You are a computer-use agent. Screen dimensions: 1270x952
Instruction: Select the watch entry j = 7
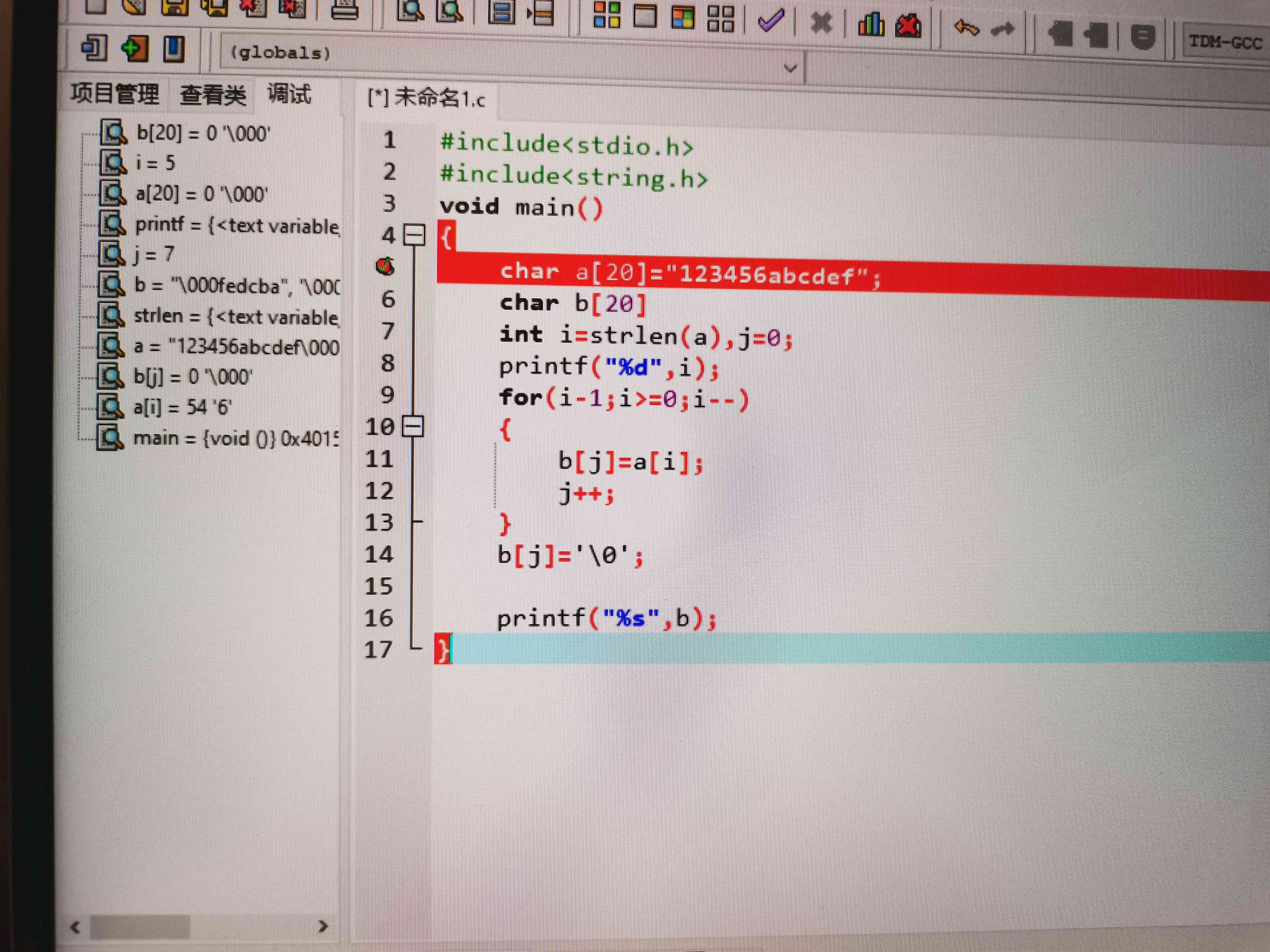pyautogui.click(x=153, y=254)
